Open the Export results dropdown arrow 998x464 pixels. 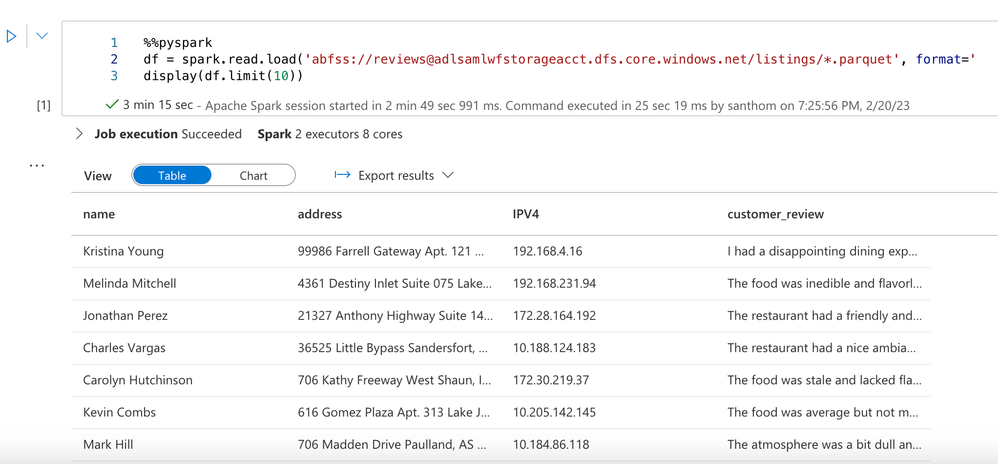click(x=448, y=176)
